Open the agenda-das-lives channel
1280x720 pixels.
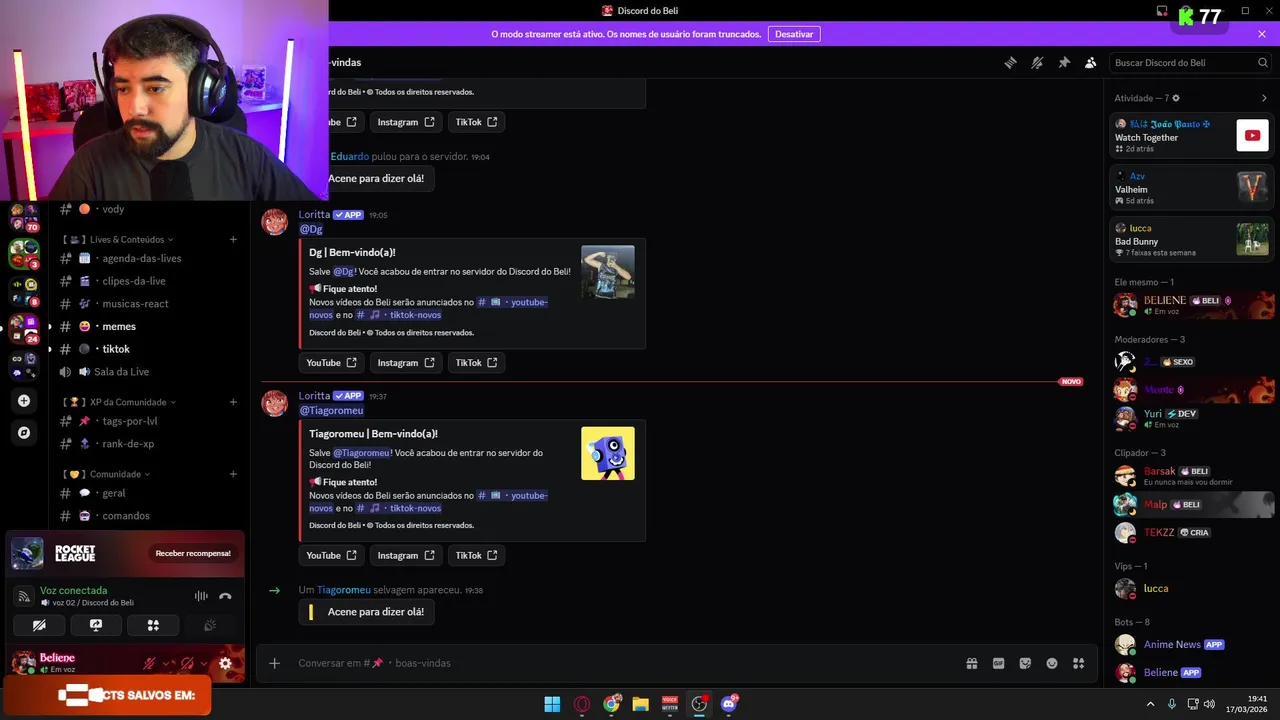click(x=148, y=258)
